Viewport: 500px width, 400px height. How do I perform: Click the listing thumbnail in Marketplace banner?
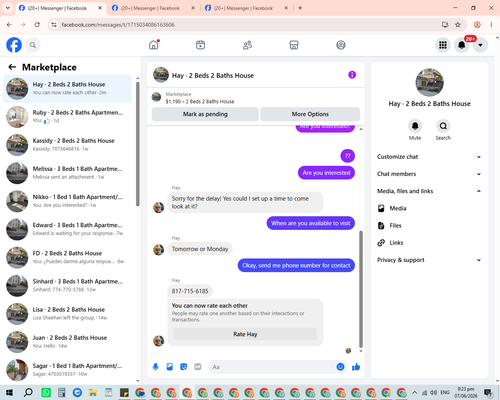coord(156,97)
